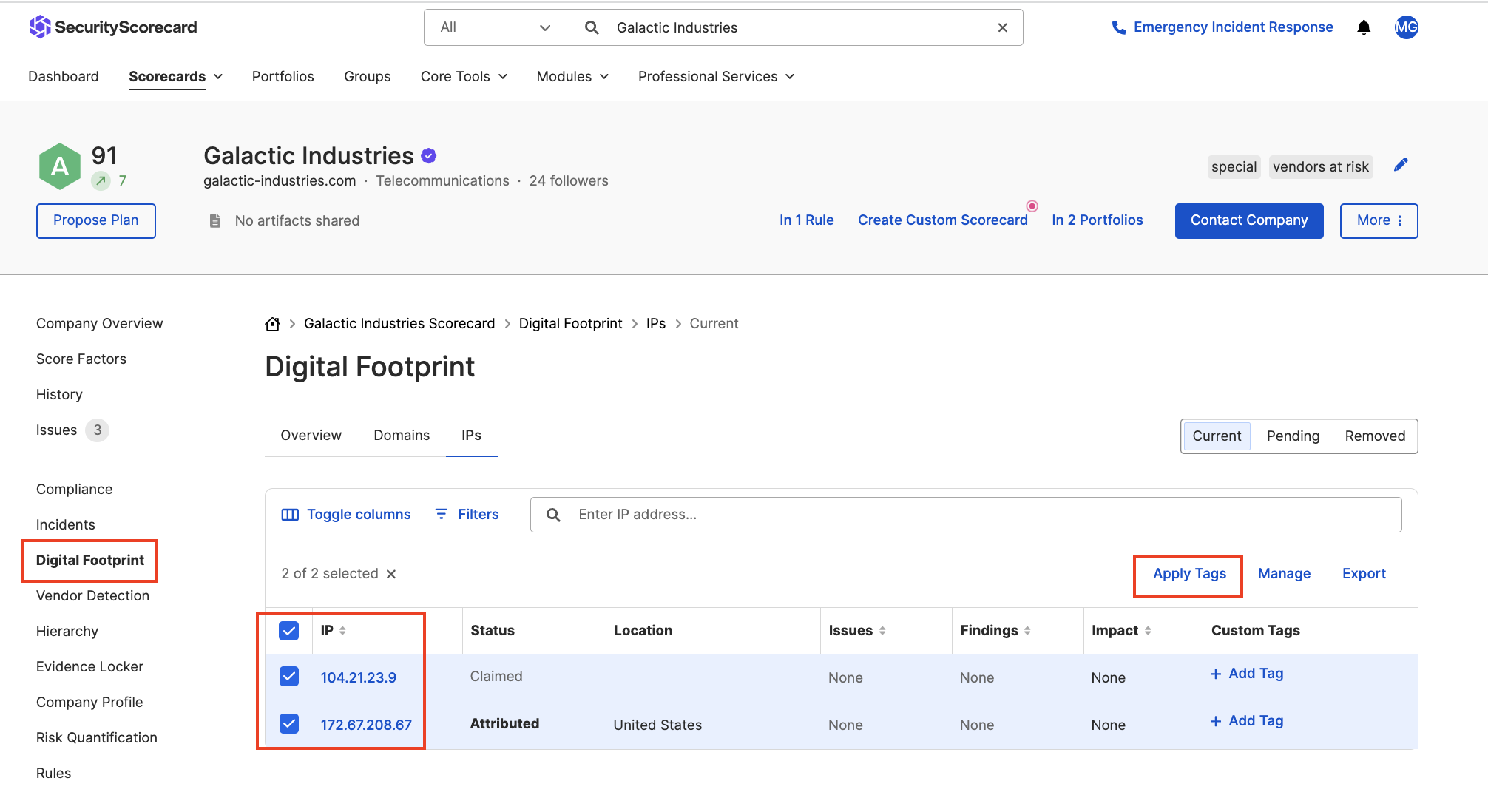Viewport: 1488px width, 812px height.
Task: Switch to the Domains tab
Action: (402, 436)
